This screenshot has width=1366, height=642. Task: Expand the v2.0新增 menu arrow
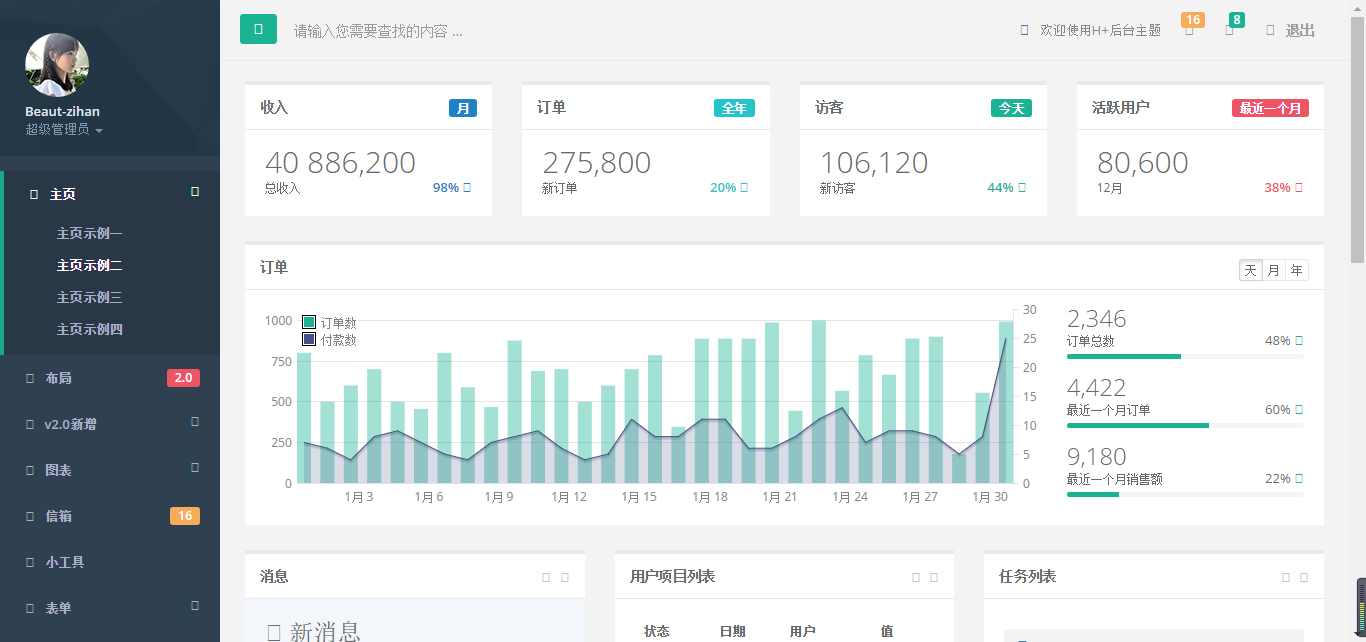pyautogui.click(x=195, y=421)
